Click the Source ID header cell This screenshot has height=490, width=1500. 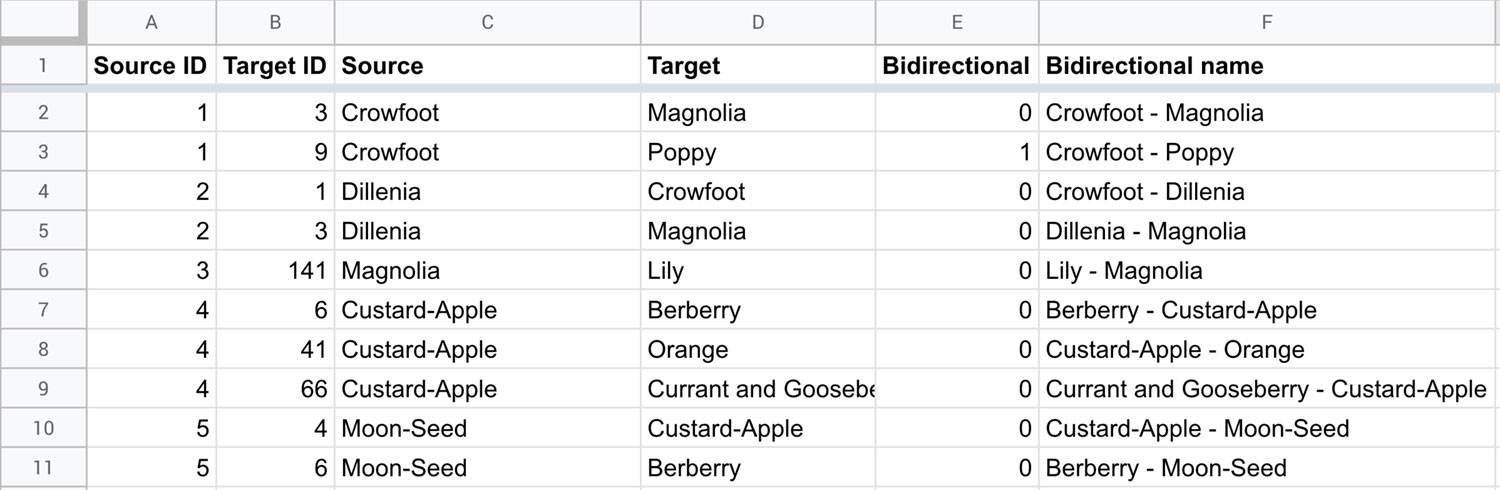(151, 66)
